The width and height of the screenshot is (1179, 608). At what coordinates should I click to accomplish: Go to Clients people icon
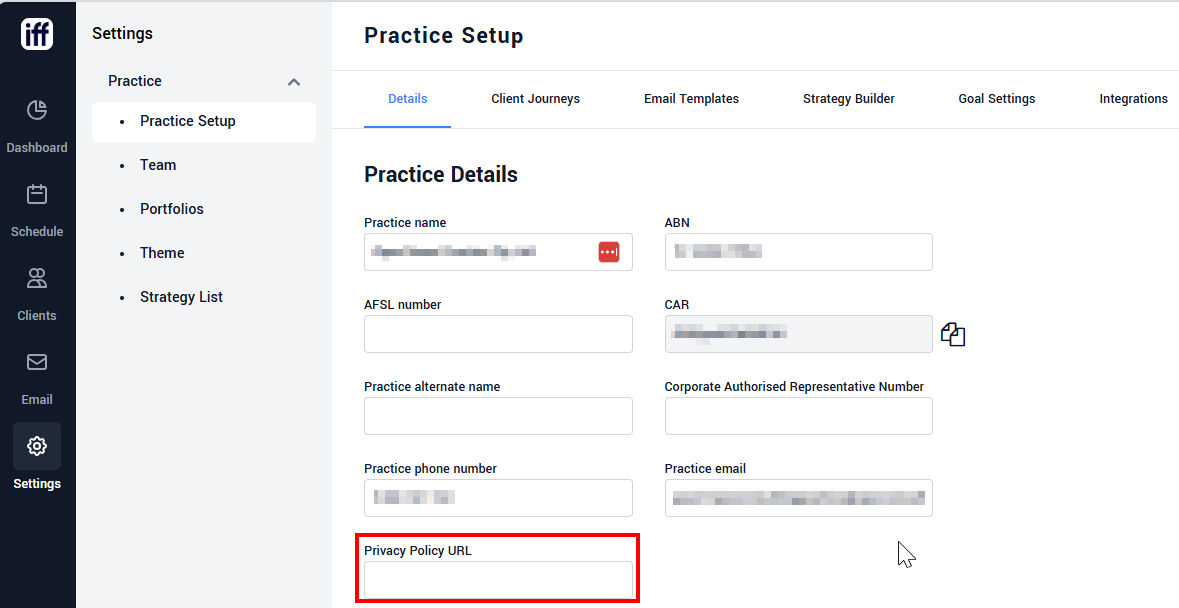37,279
